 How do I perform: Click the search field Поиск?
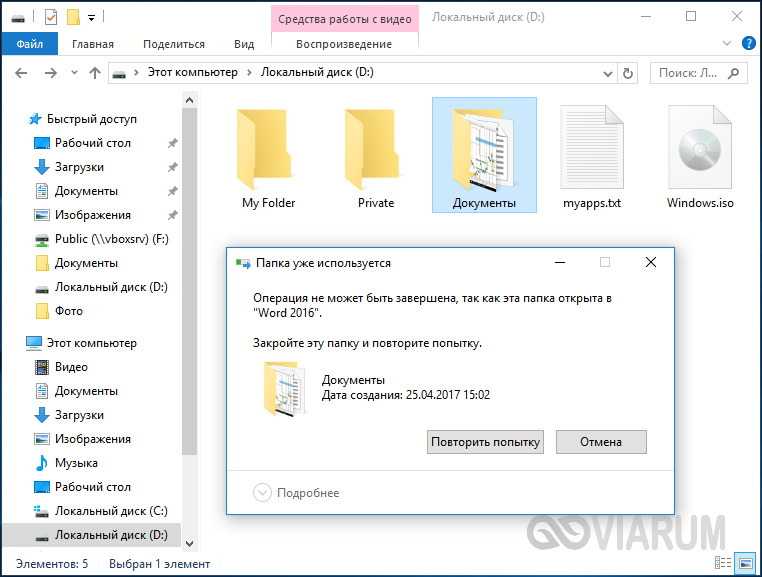click(687, 73)
